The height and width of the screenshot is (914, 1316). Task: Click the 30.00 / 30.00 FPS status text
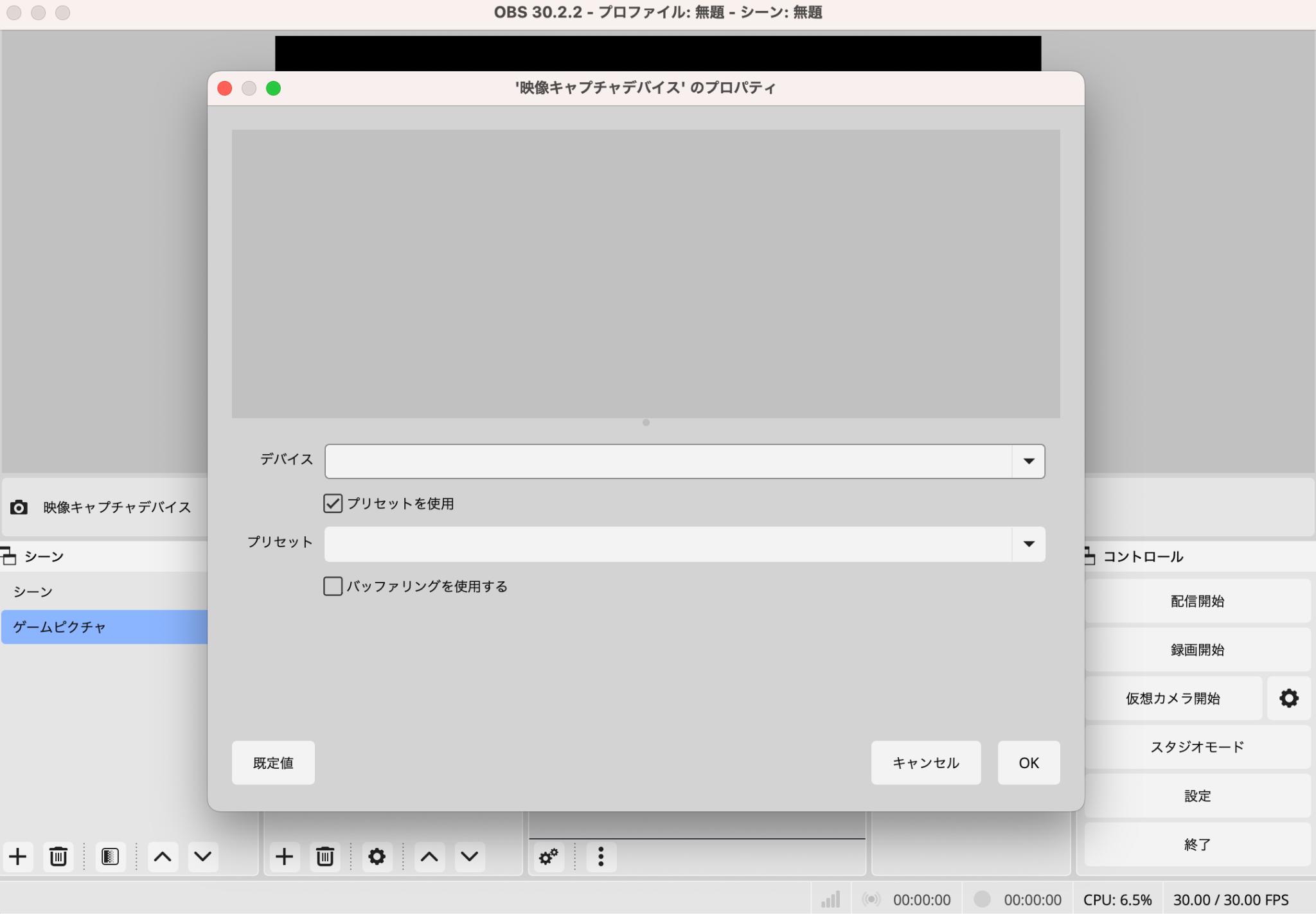click(x=1231, y=900)
